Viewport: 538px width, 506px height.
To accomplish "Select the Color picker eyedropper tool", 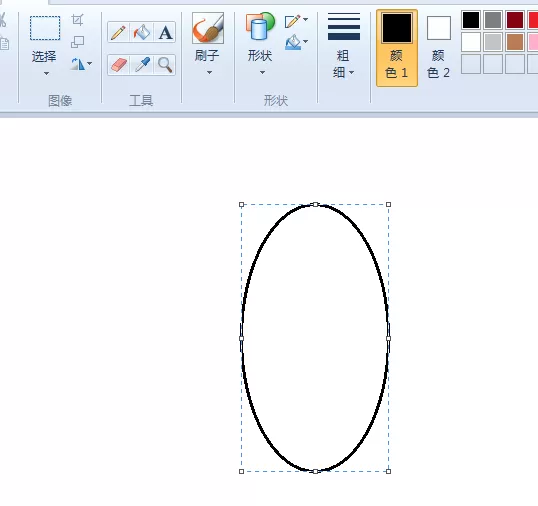I will [142, 65].
